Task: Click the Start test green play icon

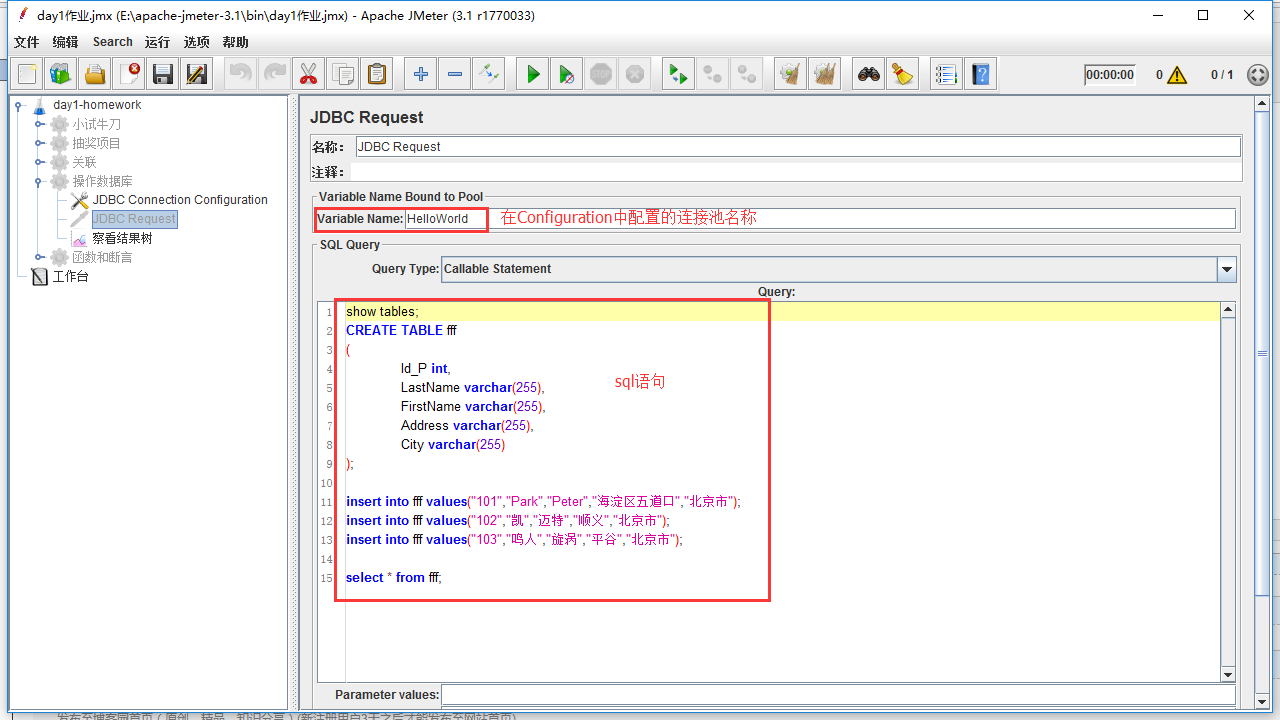Action: coord(533,74)
